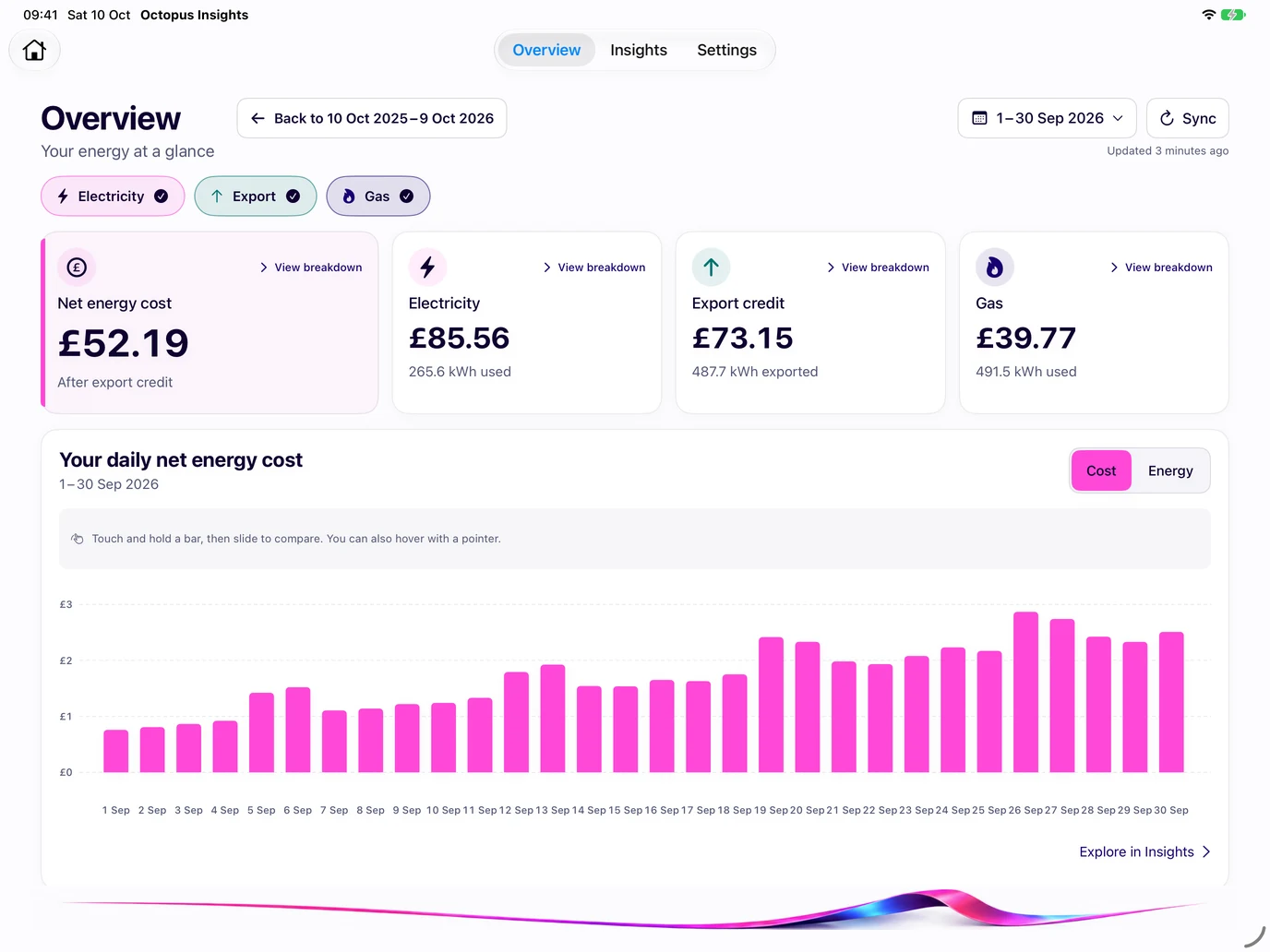
Task: Click the battery status icon
Action: click(x=1233, y=15)
